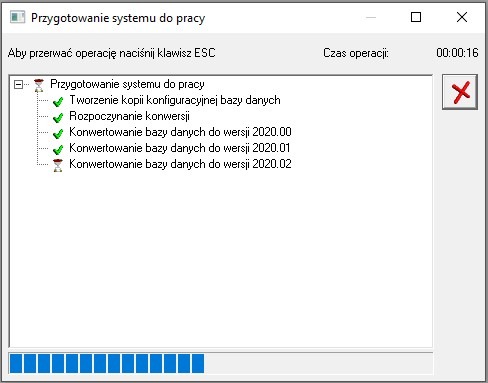The image size is (488, 383).
Task: Select the root row 'Przygotowanie systemu do pracy' in tree
Action: [x=127, y=84]
